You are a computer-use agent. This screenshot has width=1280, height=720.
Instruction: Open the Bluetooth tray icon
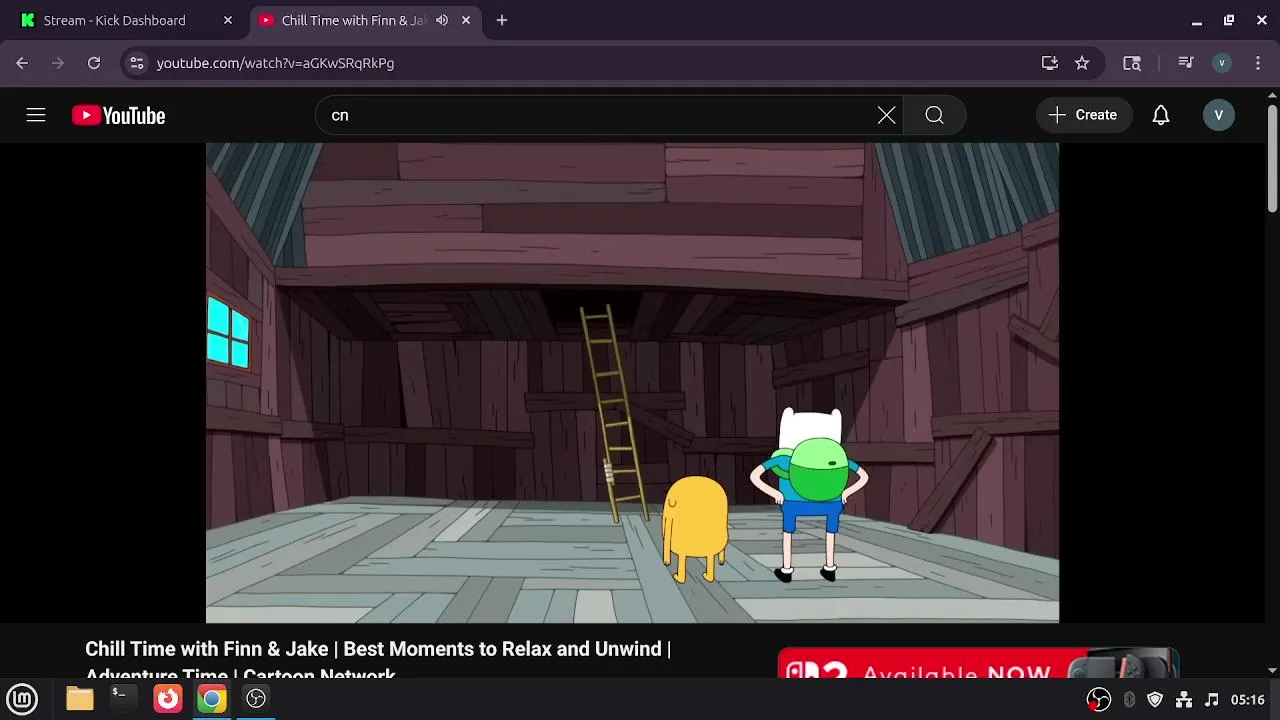[1129, 699]
